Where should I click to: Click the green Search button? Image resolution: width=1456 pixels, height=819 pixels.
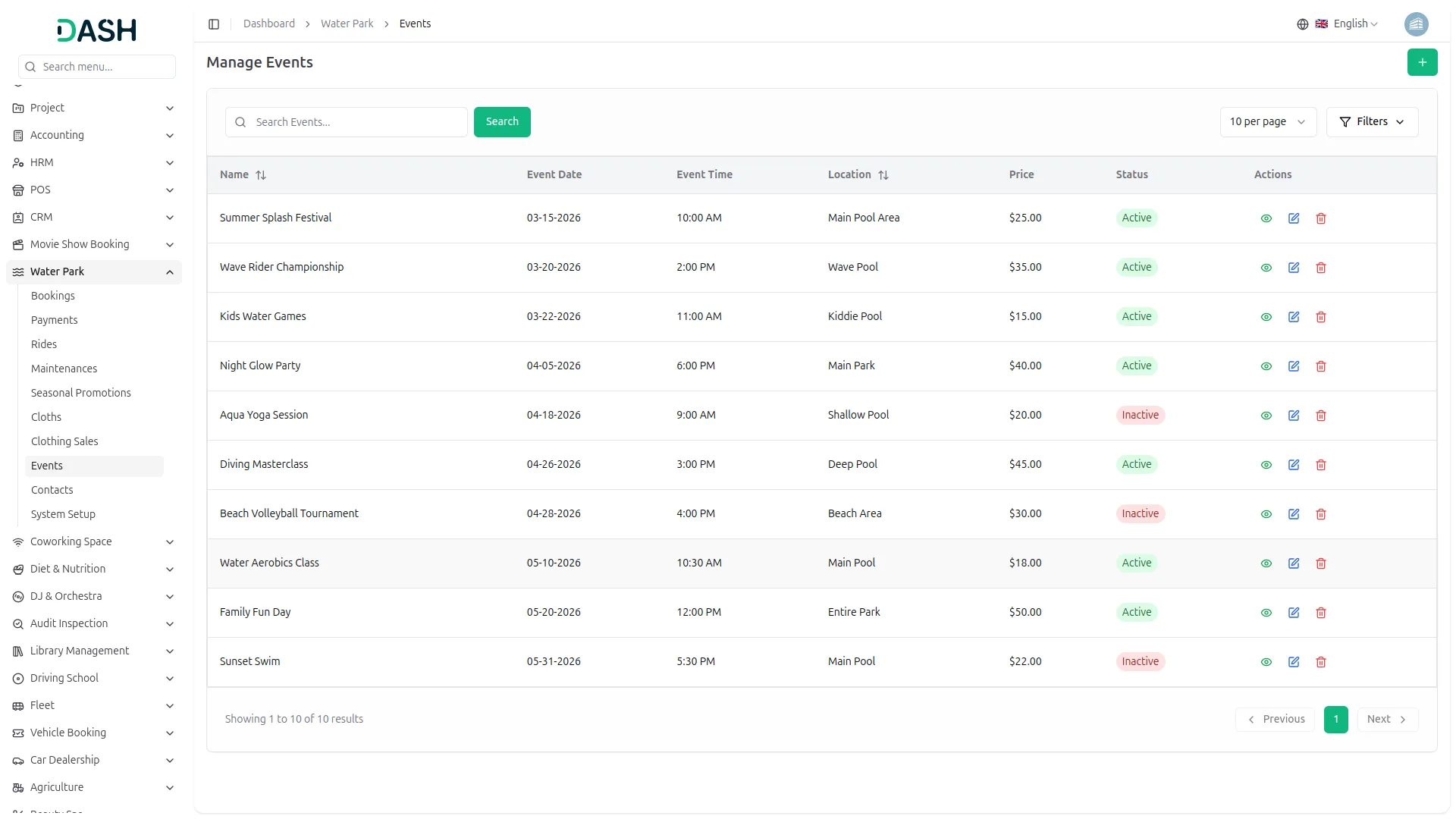tap(502, 122)
